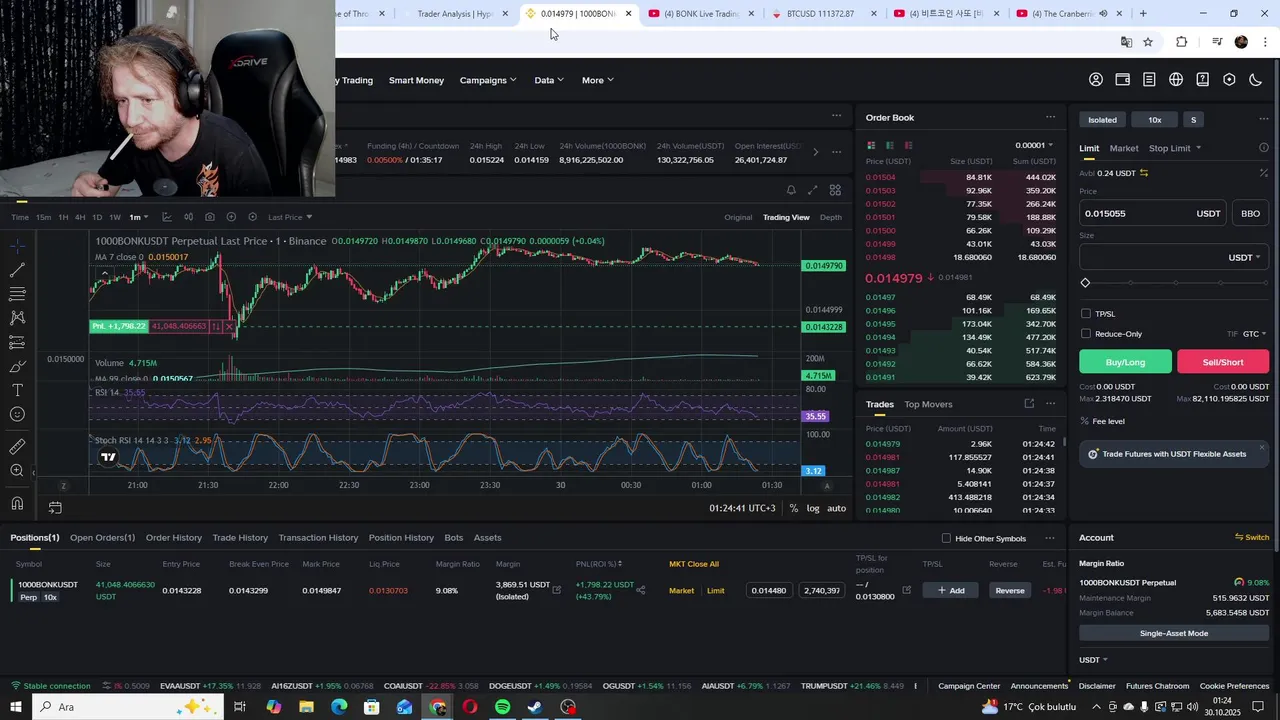Open the go-to-date calendar icon

click(x=55, y=508)
